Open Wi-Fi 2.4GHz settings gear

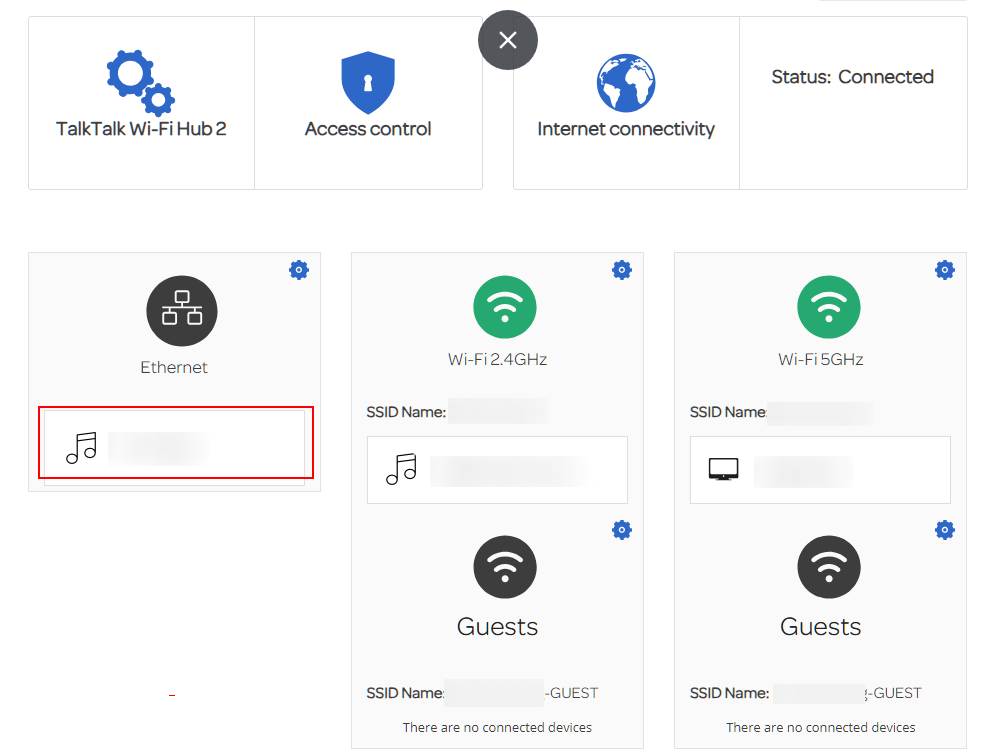point(622,270)
